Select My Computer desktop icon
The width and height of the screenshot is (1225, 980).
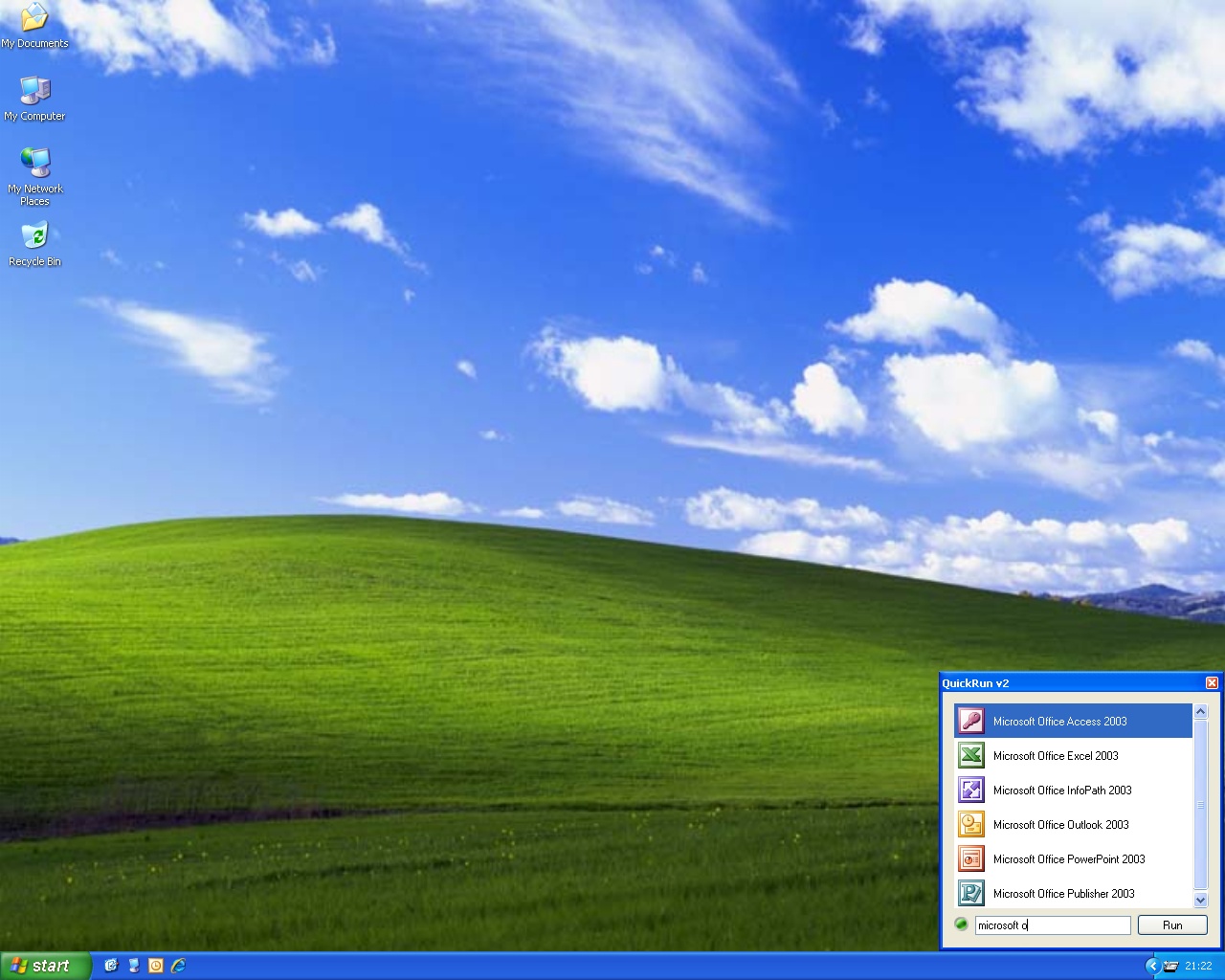(x=34, y=98)
